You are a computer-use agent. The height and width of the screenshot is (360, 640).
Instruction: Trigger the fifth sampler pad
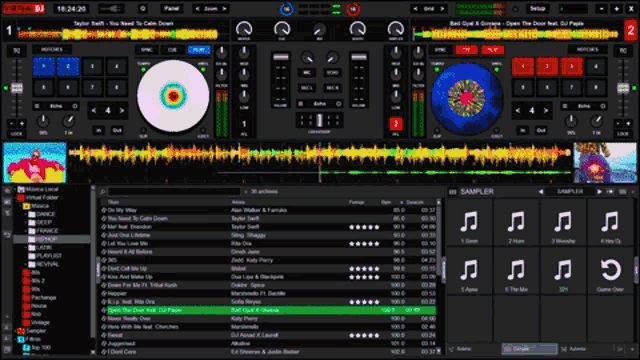469,272
